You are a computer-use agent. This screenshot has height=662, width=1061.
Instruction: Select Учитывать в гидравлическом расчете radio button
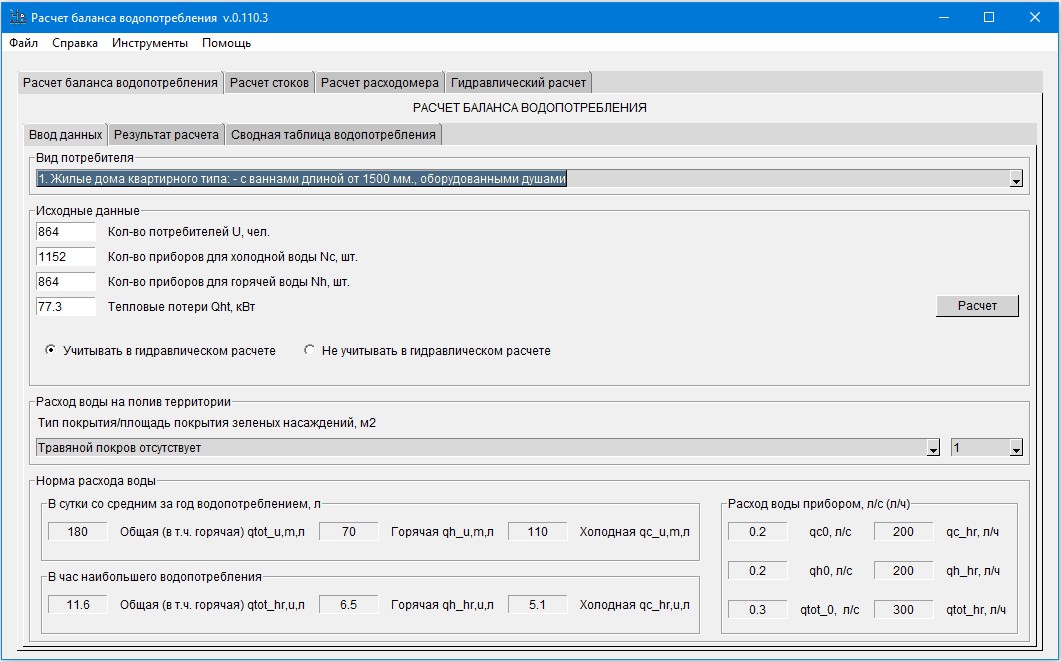click(51, 350)
